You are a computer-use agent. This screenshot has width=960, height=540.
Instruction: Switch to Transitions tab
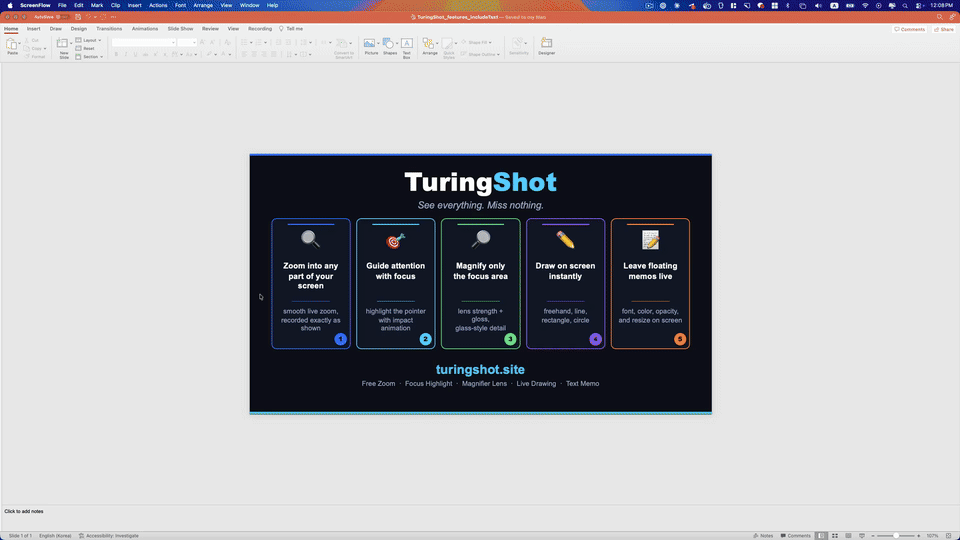(x=109, y=29)
